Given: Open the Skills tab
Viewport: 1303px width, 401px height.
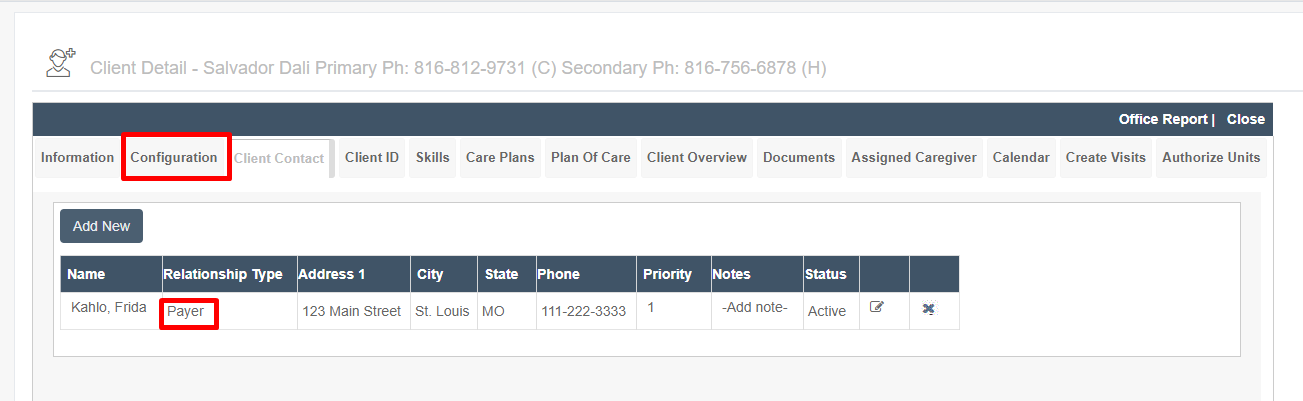Looking at the screenshot, I should coord(433,158).
